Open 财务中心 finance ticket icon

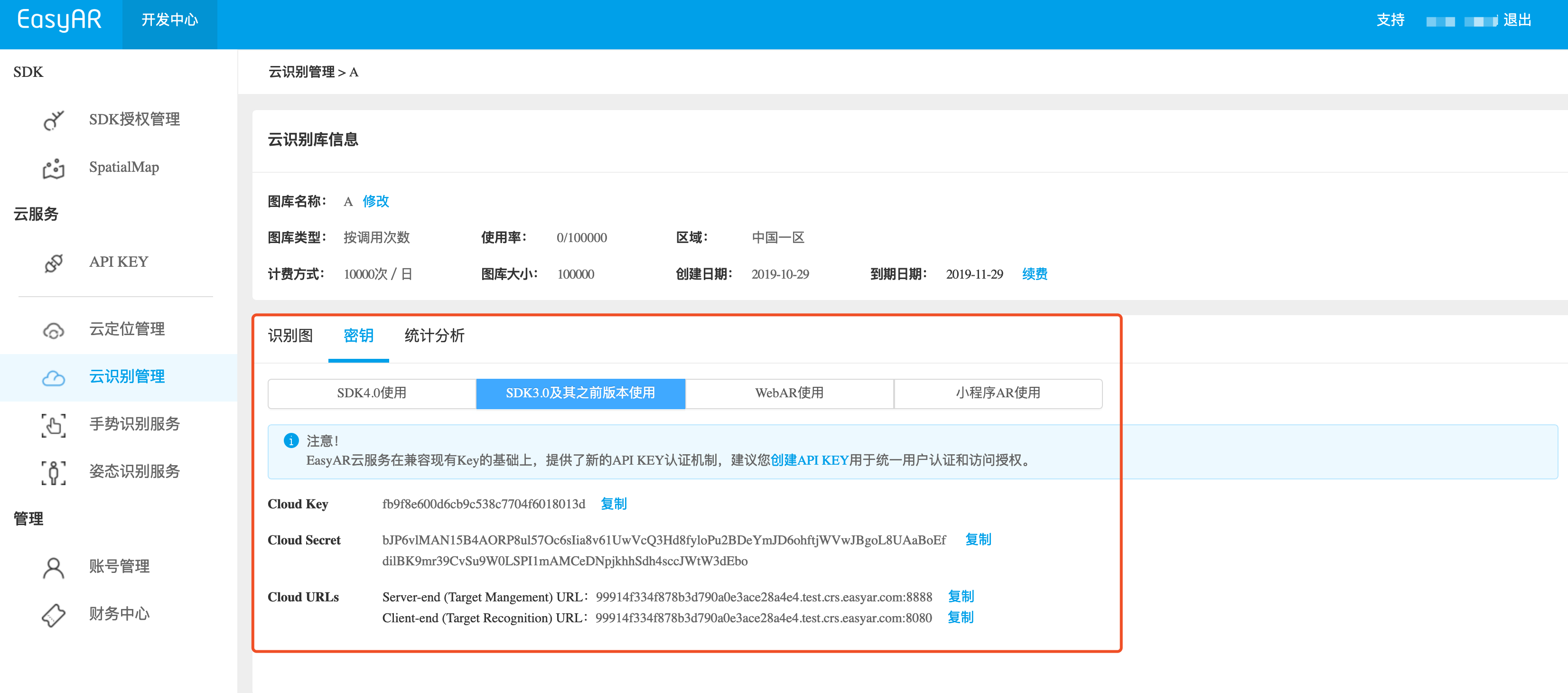coord(53,614)
